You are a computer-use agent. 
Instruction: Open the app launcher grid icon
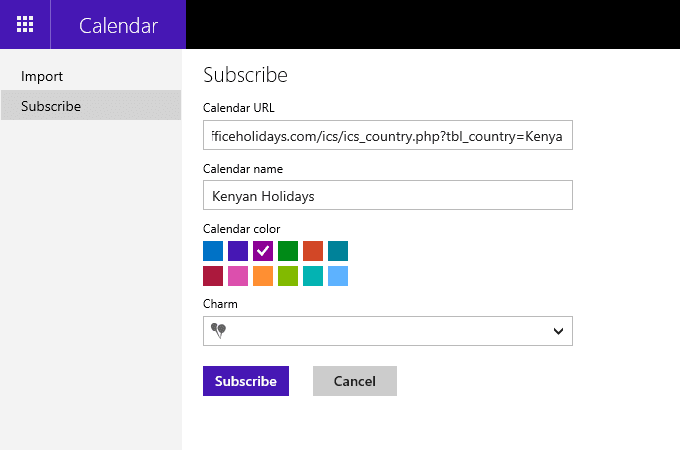[x=25, y=24]
